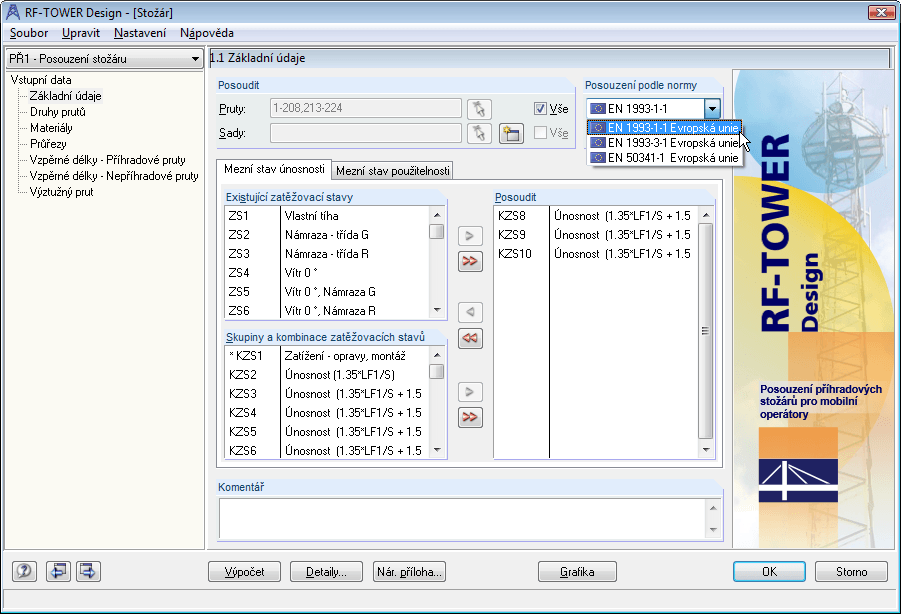Screen dimensions: 901x614
Task: Select ZS5 Vítr 0°, Námraza G row
Action: click(x=327, y=292)
